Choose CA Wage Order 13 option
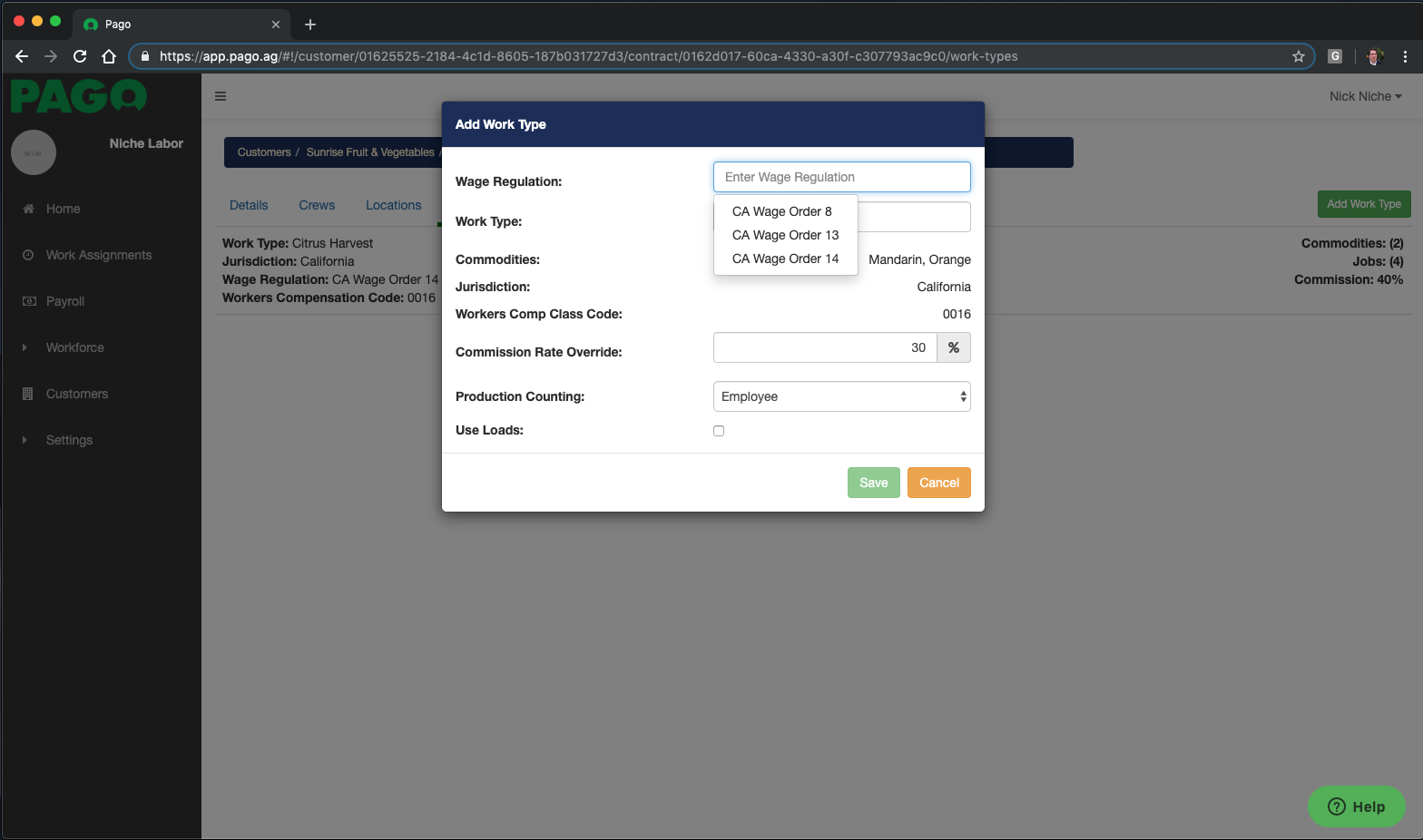Screen dimensions: 1423x840 (786, 235)
